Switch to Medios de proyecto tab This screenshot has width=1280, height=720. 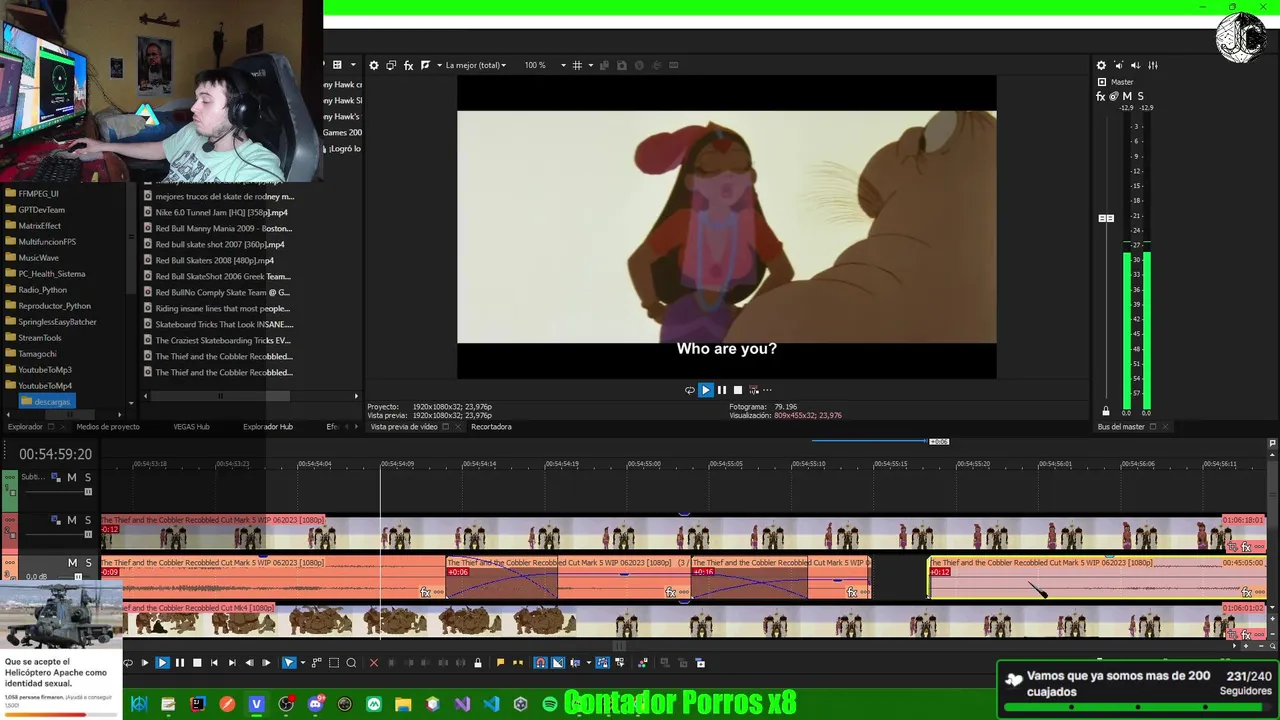pyautogui.click(x=108, y=427)
